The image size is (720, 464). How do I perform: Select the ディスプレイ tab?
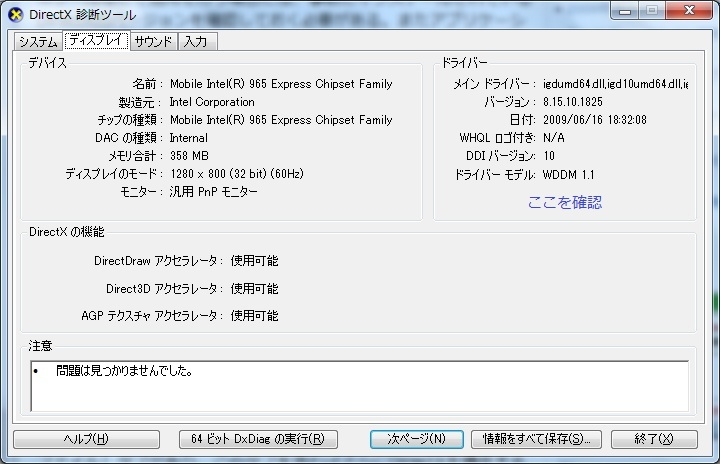pyautogui.click(x=96, y=40)
